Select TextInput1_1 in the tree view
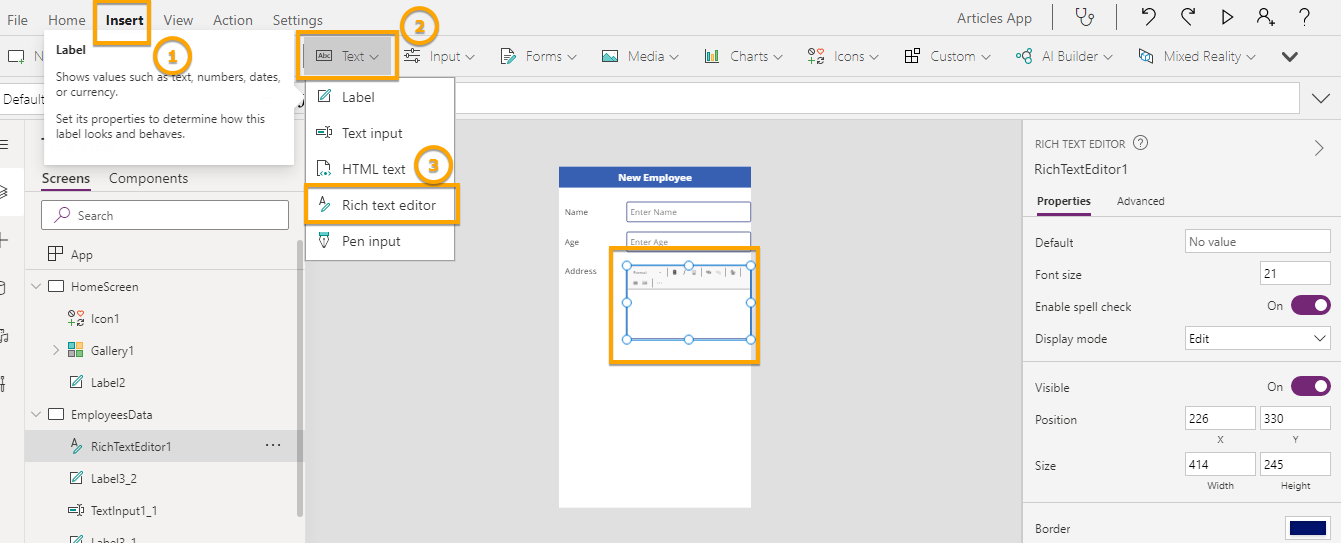Image resolution: width=1341 pixels, height=543 pixels. pos(124,510)
